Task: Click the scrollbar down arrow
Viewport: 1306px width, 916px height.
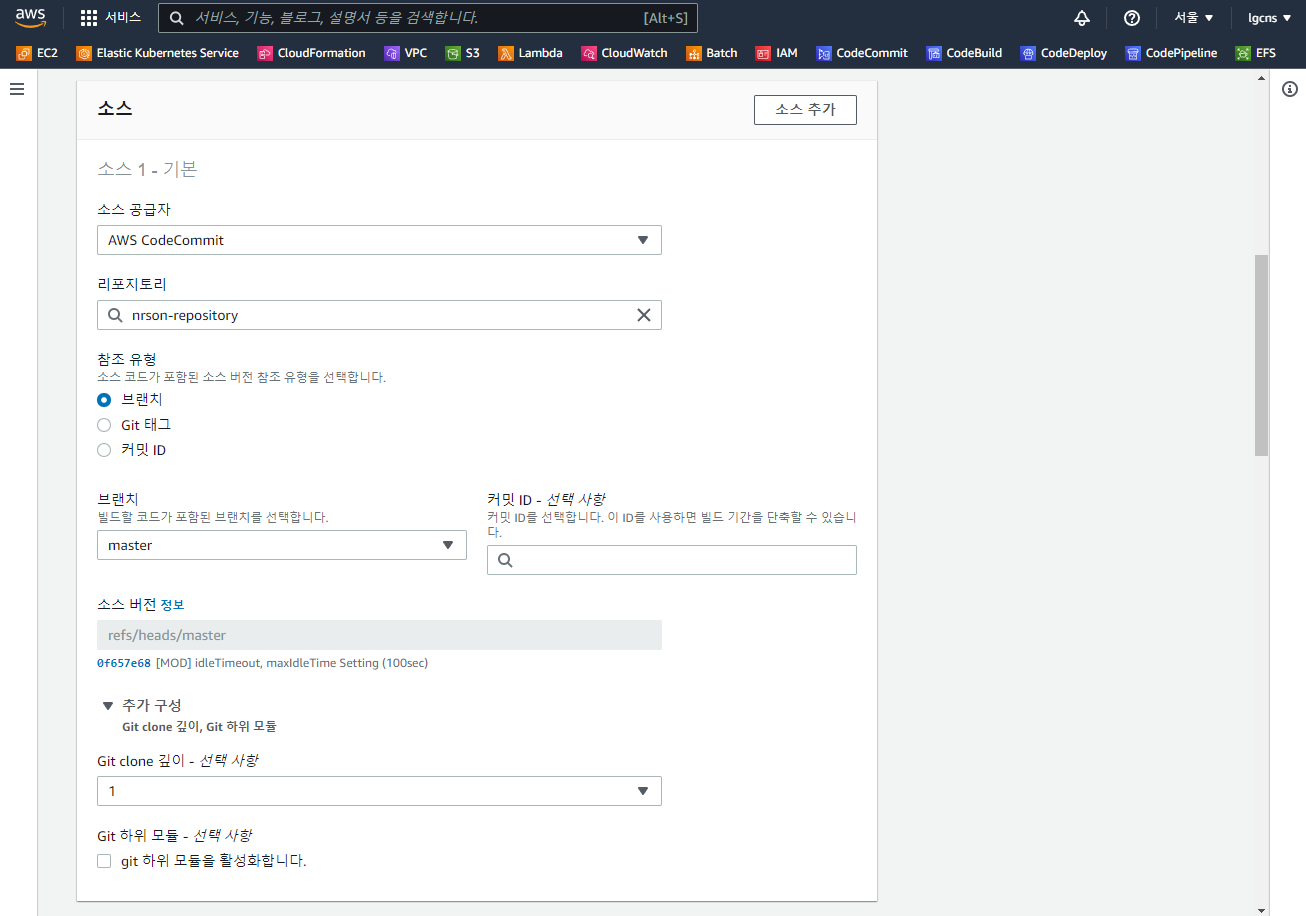Action: [1262, 909]
